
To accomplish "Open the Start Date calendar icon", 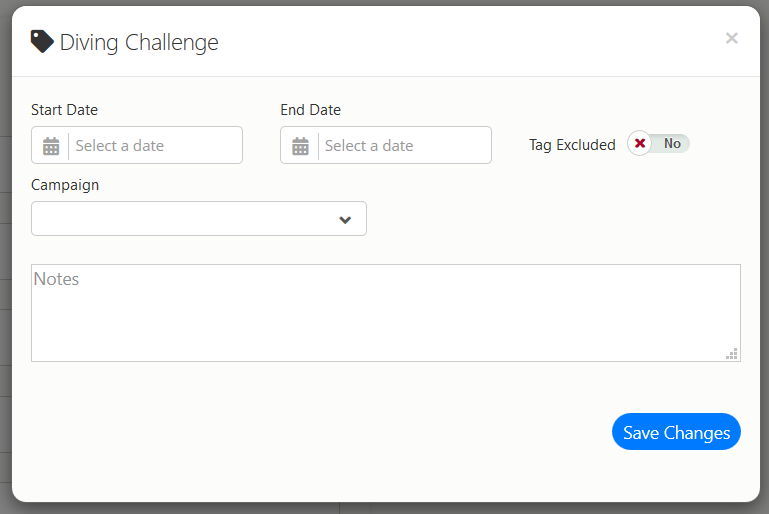I will [51, 146].
